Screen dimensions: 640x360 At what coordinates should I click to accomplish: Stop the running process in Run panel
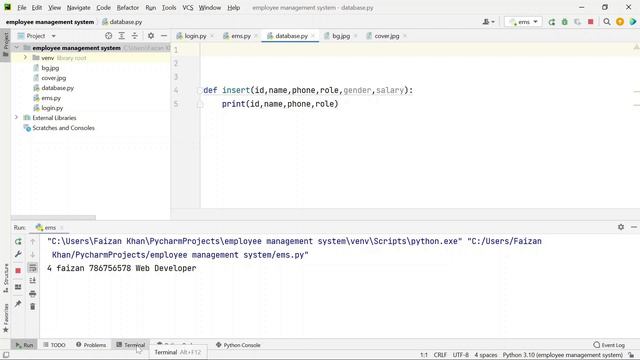pos(18,271)
